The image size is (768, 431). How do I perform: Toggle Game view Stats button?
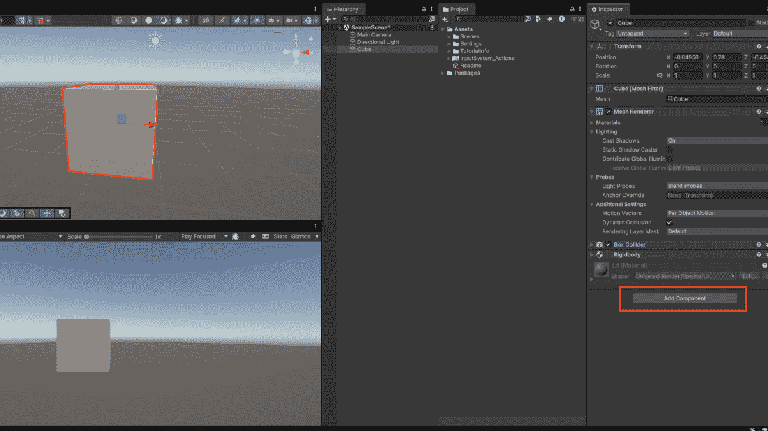point(280,237)
